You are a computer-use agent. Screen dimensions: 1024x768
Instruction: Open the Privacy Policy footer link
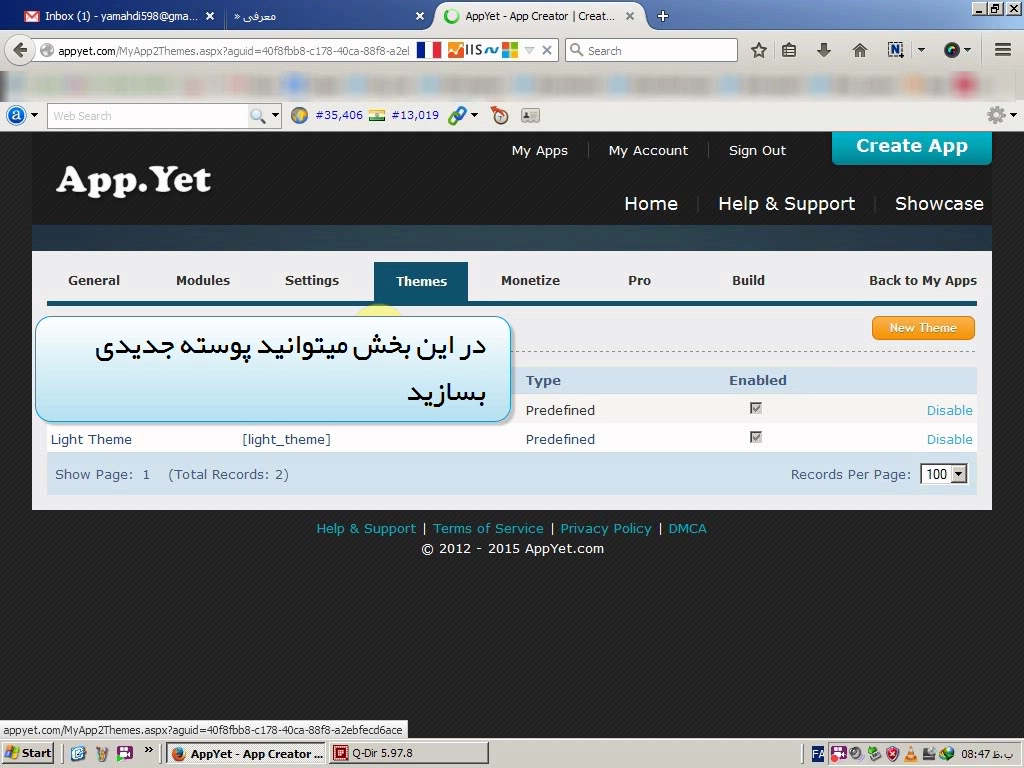click(605, 528)
